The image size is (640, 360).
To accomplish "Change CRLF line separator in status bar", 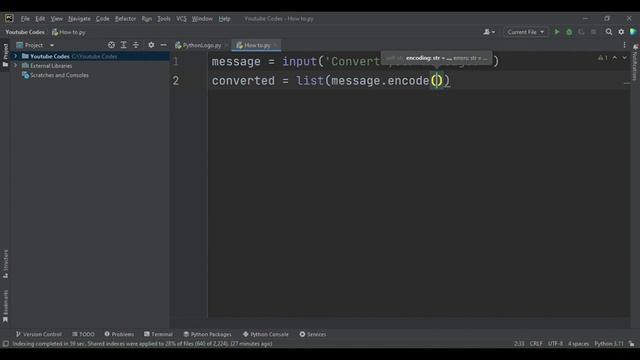I will pyautogui.click(x=536, y=344).
